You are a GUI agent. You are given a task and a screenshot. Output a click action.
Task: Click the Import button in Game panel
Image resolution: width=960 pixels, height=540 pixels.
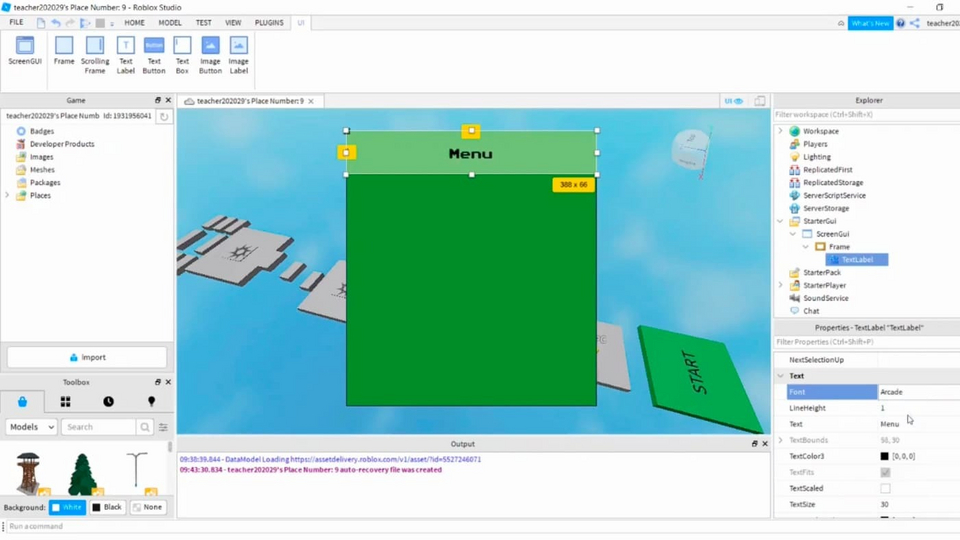point(87,358)
